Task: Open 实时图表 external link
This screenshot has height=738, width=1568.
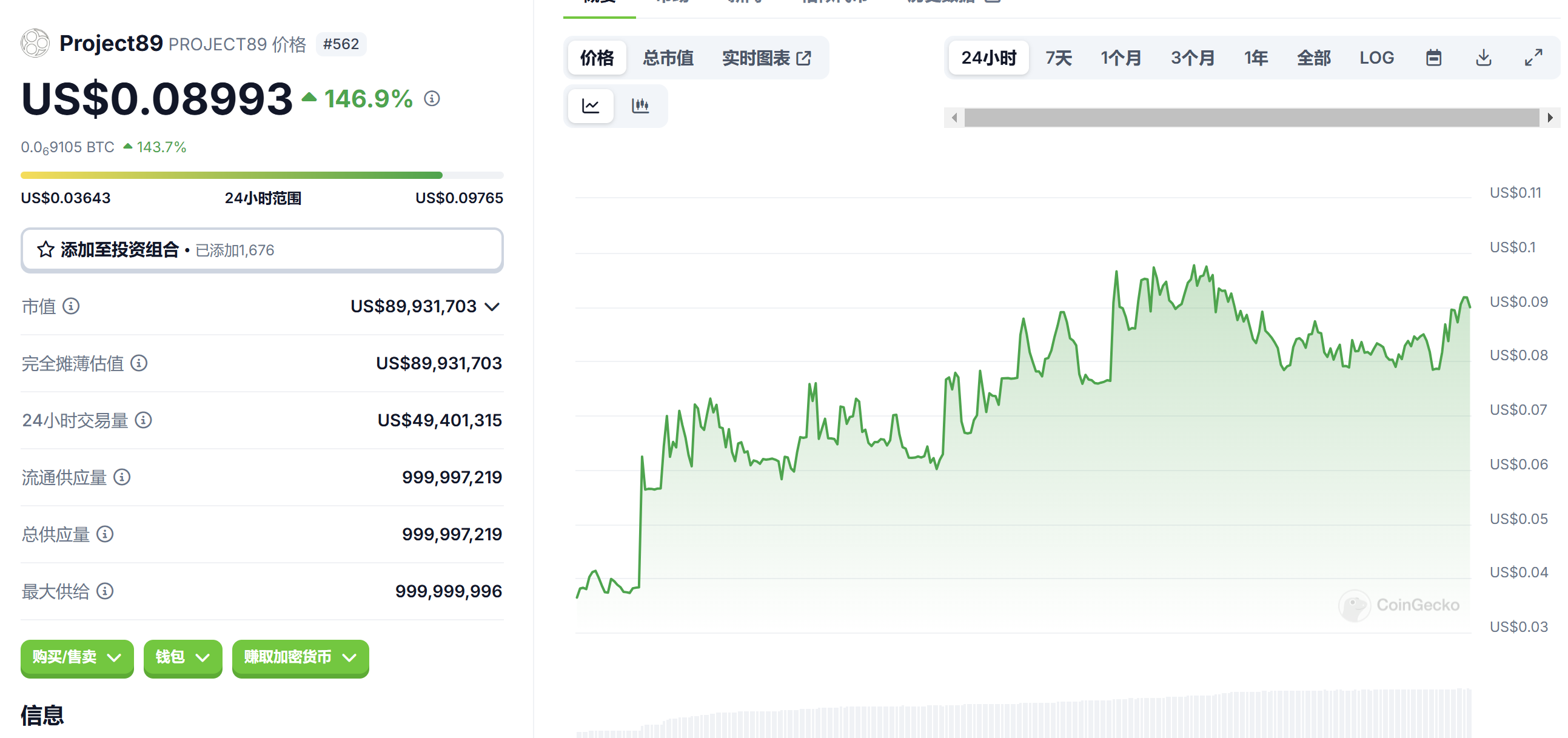Action: coord(767,58)
